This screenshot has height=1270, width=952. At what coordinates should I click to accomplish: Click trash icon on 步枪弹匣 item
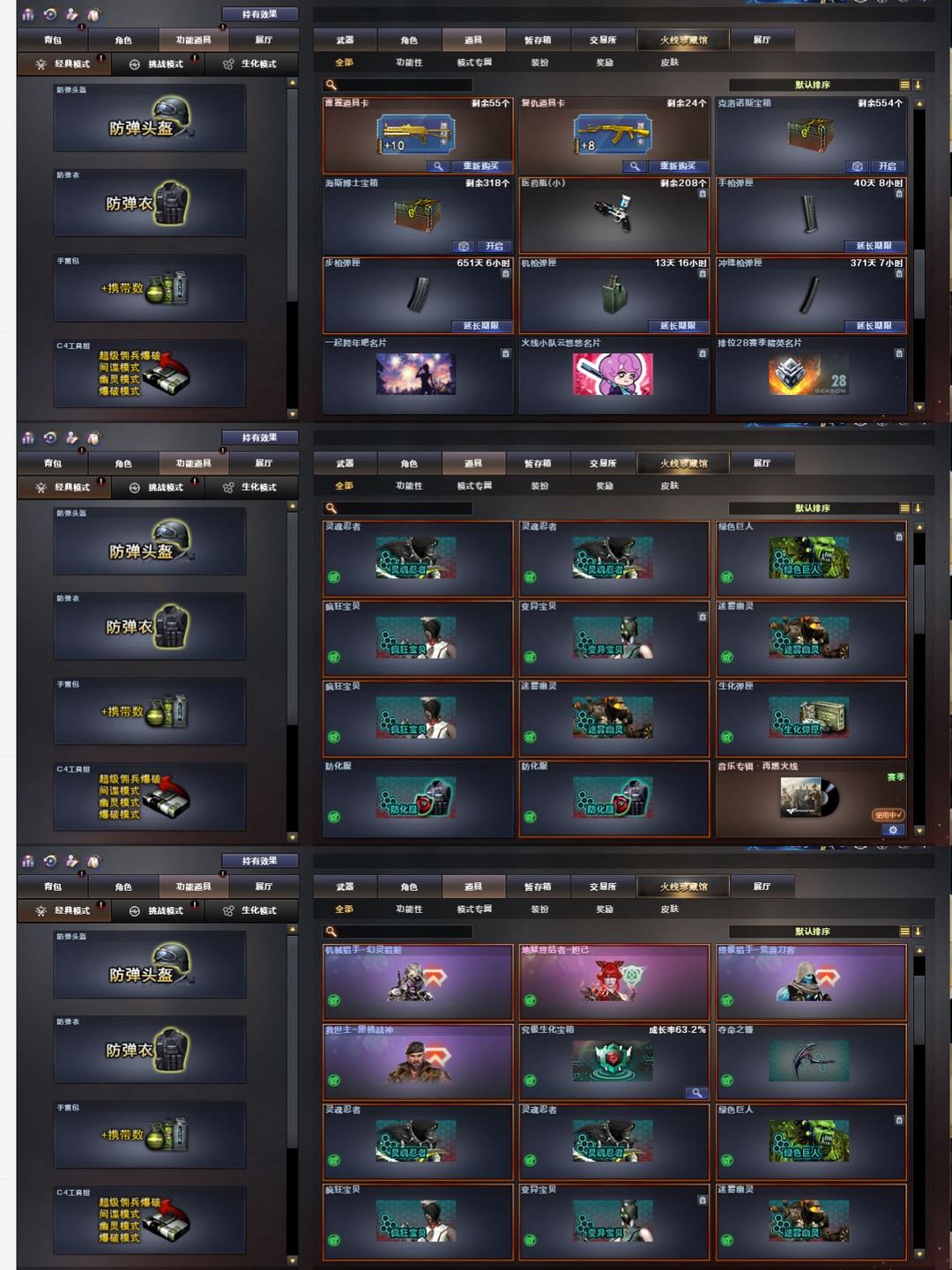tap(506, 273)
